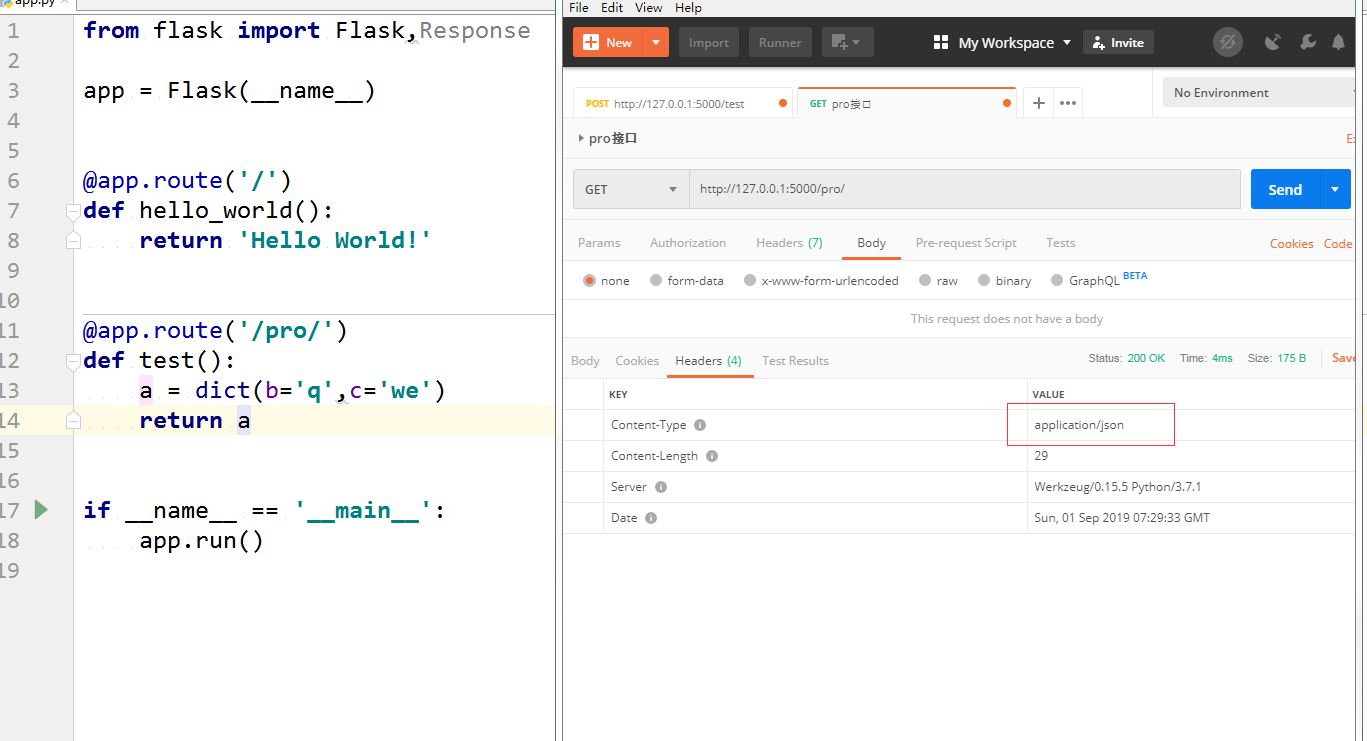Click the Invite button

point(1119,42)
